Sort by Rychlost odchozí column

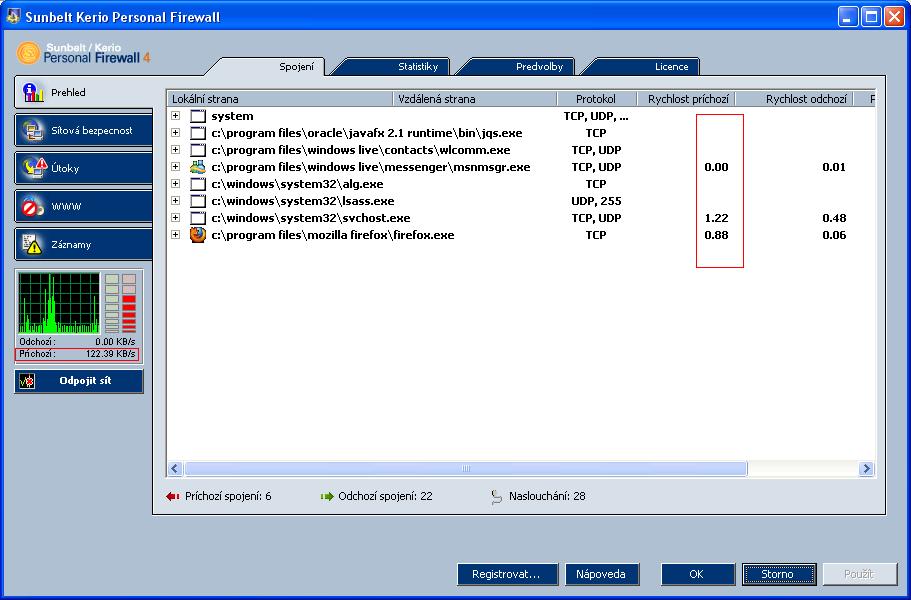[x=795, y=99]
